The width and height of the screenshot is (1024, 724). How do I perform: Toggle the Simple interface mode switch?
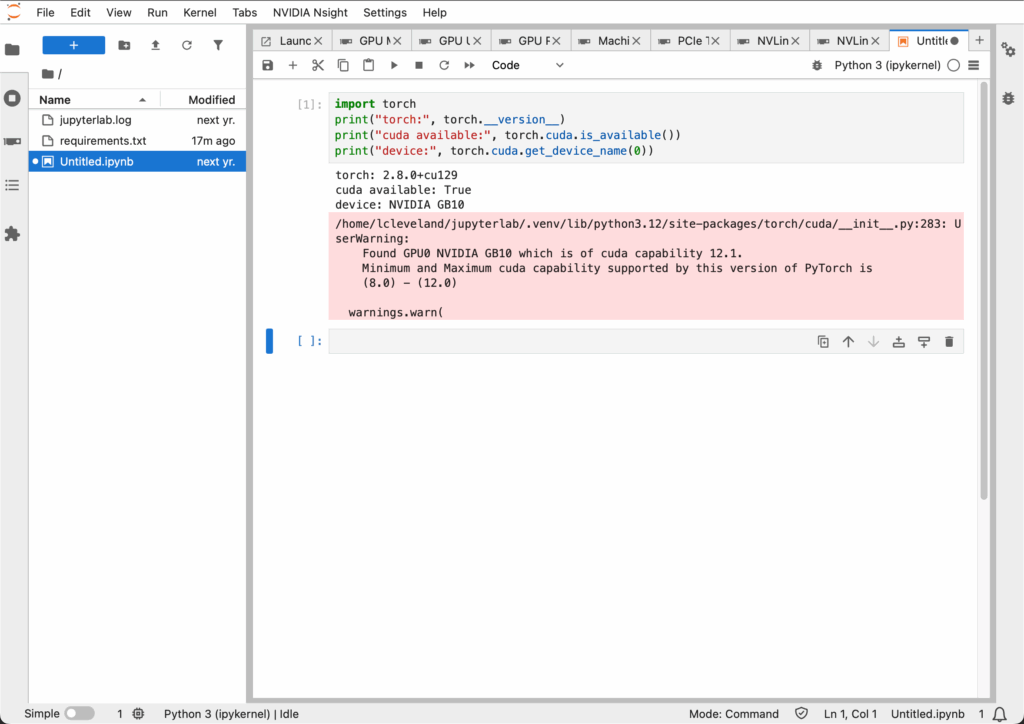79,714
